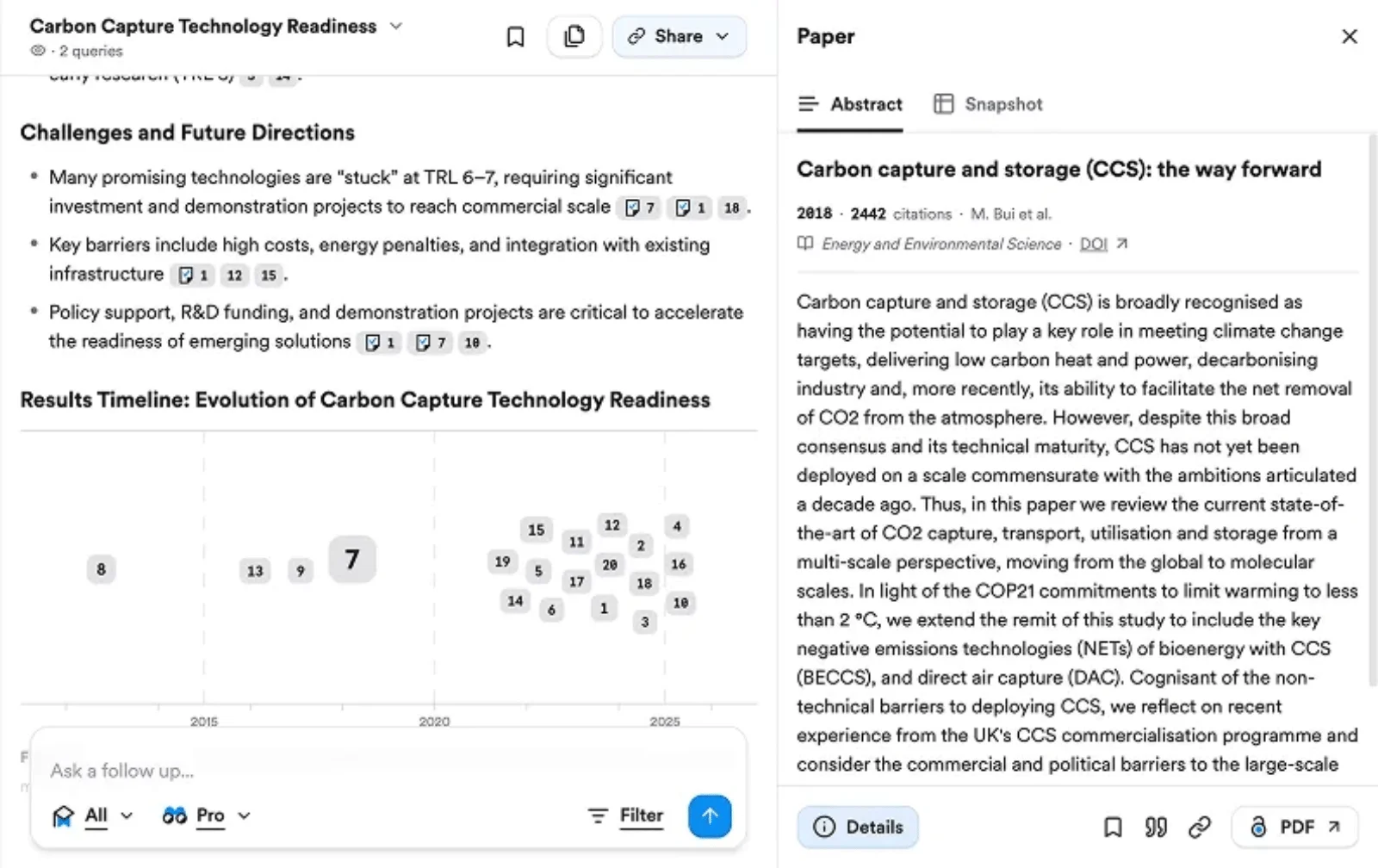Bookmark the Carbon Capture thread

tap(515, 37)
